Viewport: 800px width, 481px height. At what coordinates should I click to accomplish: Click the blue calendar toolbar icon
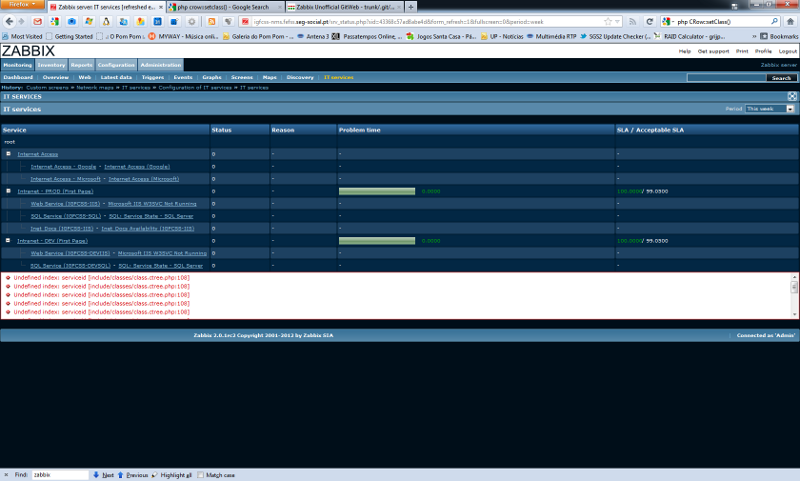[158, 21]
